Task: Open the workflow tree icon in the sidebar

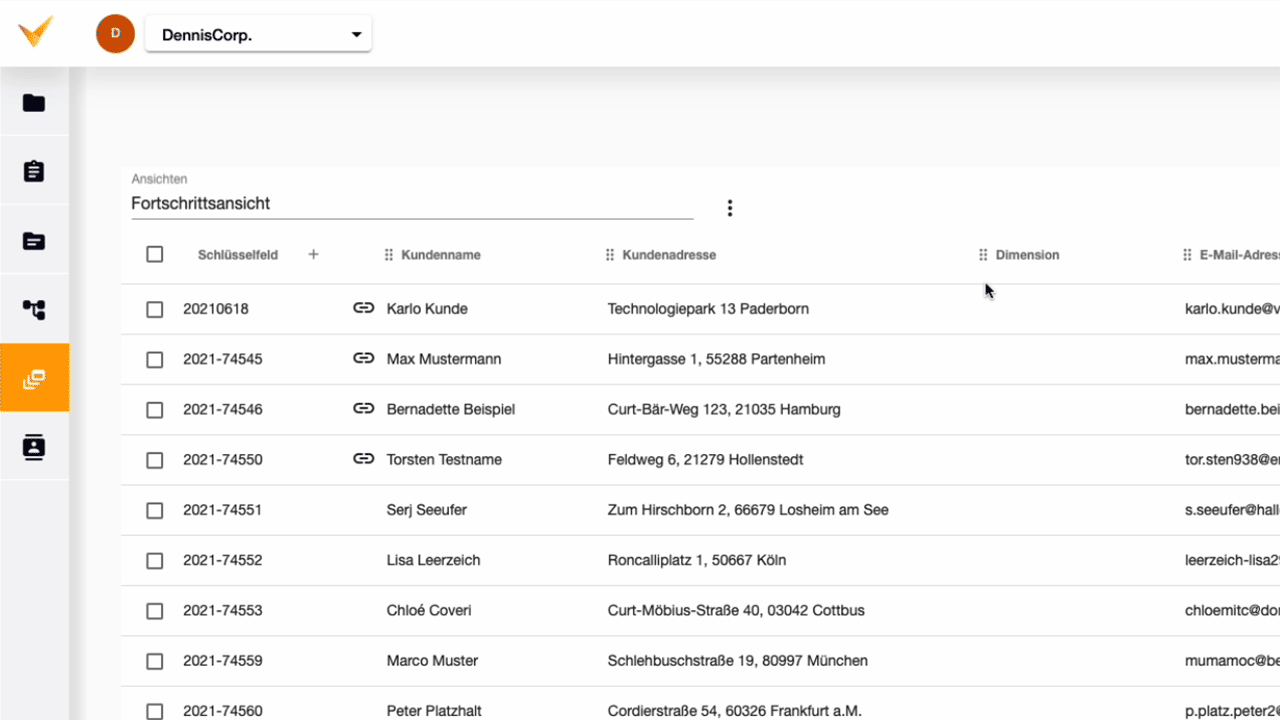Action: (x=34, y=310)
